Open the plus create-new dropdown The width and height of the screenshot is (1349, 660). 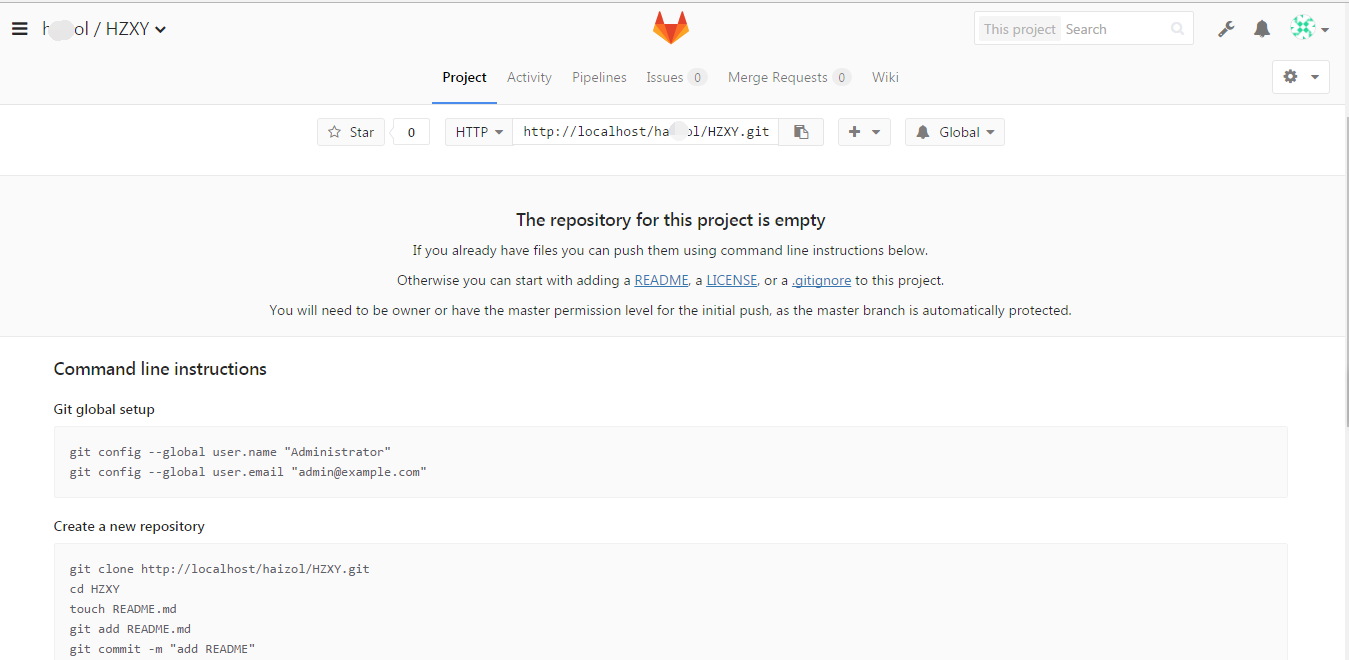[864, 132]
